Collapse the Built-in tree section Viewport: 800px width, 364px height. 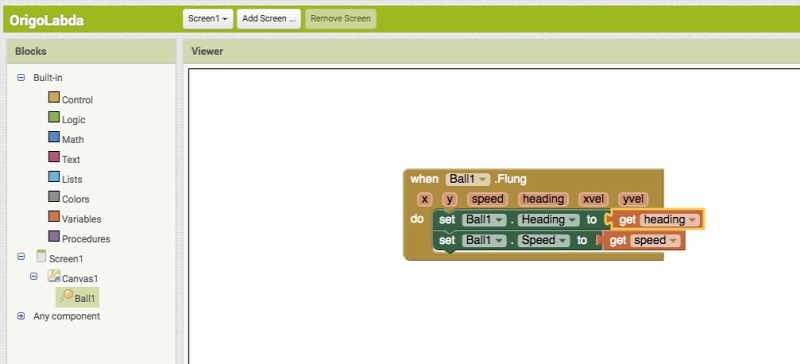pos(21,78)
